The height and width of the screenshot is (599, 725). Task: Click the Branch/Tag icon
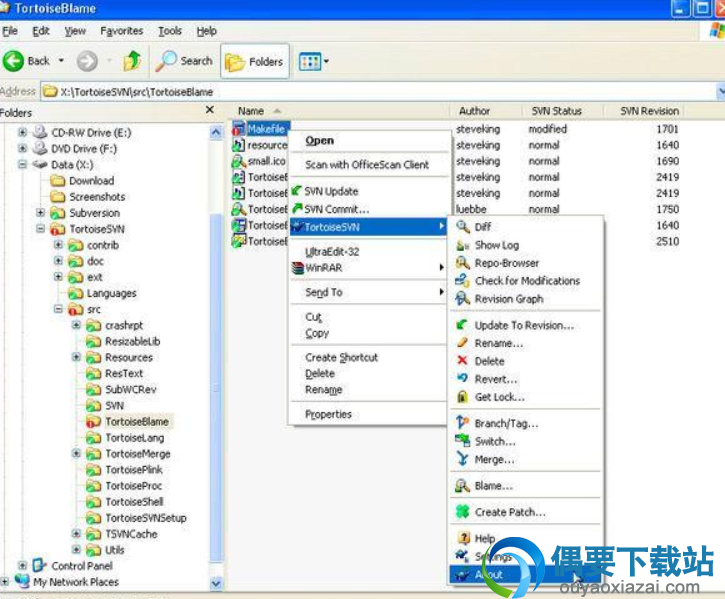pos(462,422)
